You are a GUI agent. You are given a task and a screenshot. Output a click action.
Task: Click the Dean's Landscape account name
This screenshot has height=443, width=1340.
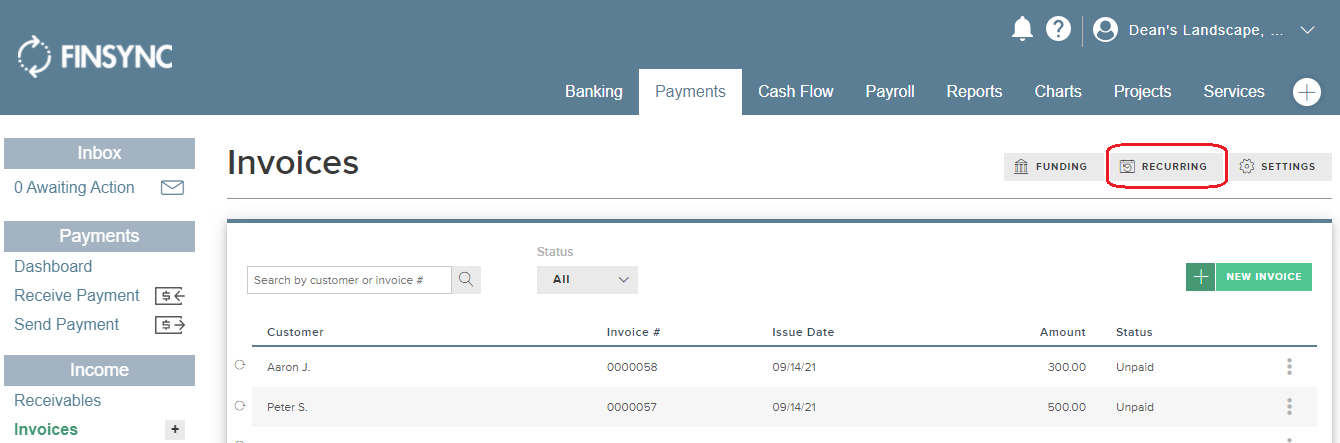1206,30
